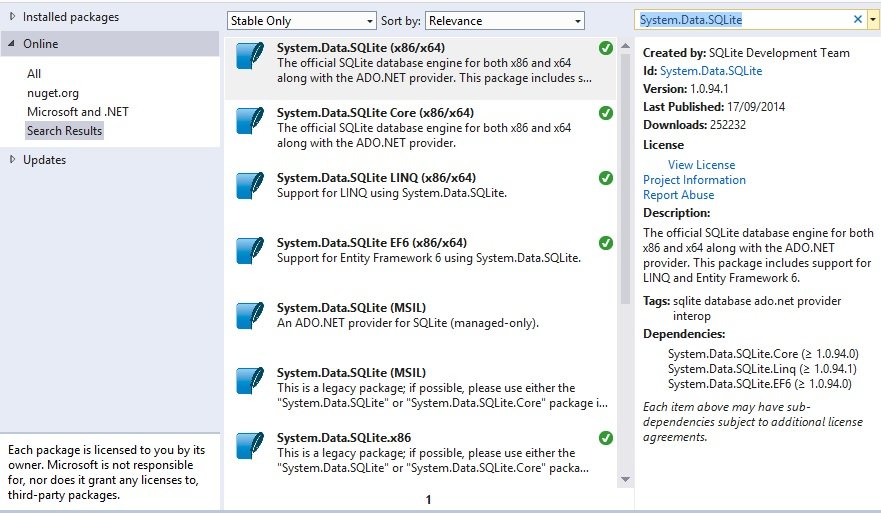Click the System.Data.SQLite Core package icon
The image size is (881, 513).
click(x=250, y=121)
